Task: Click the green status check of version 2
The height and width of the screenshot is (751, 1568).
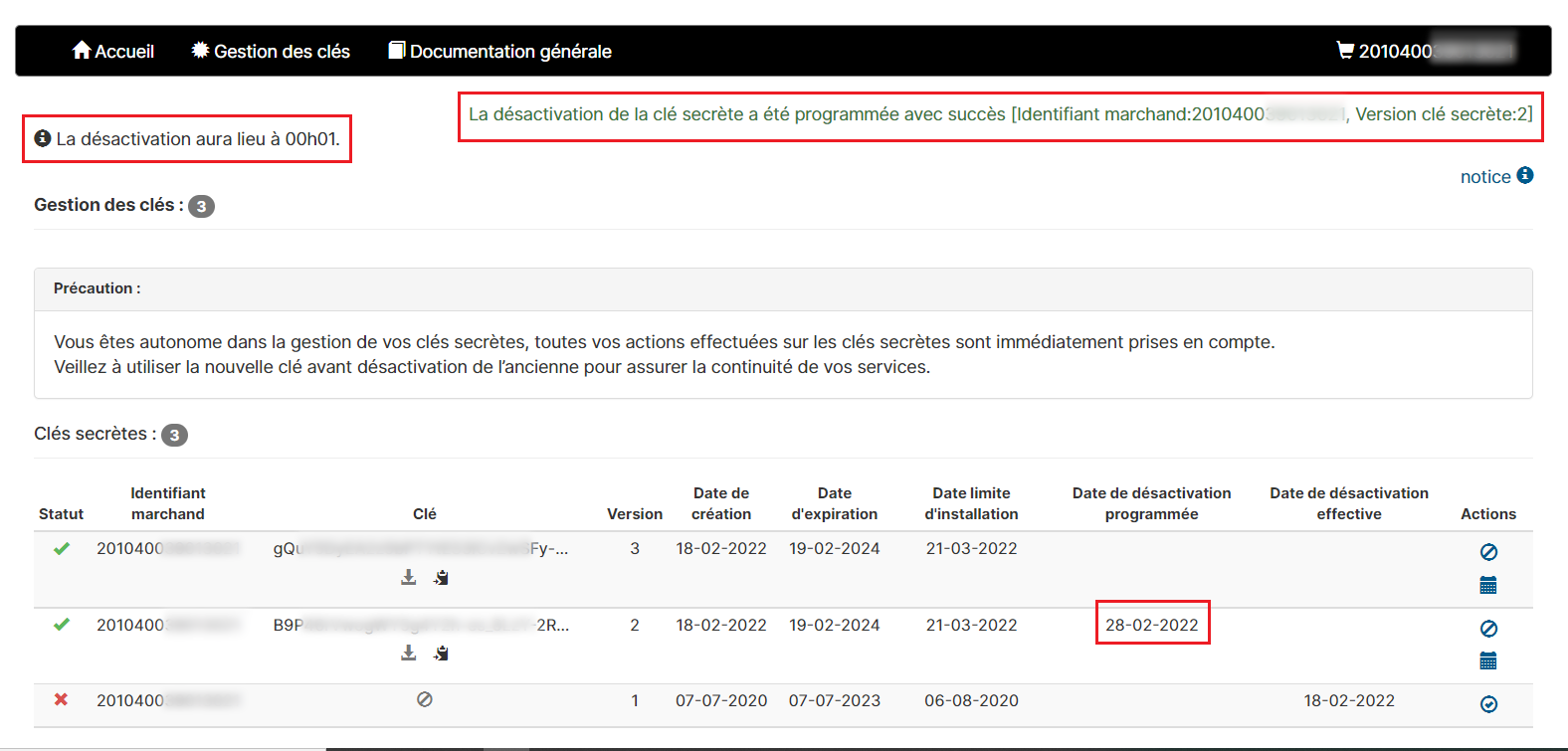Action: [62, 625]
